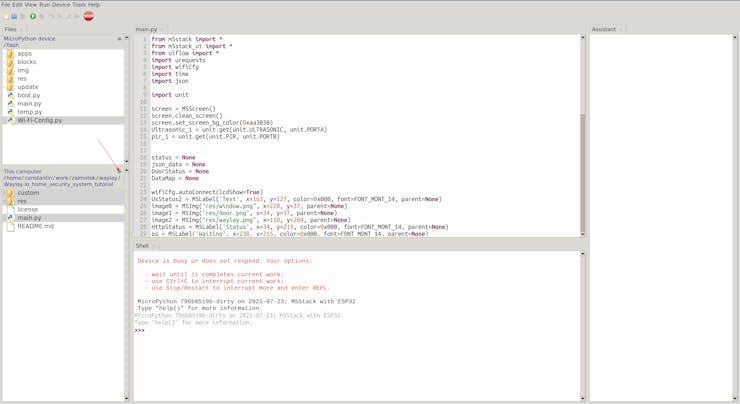Click the editor scrollbar down arrow
This screenshot has width=740, height=404.
pyautogui.click(x=582, y=234)
